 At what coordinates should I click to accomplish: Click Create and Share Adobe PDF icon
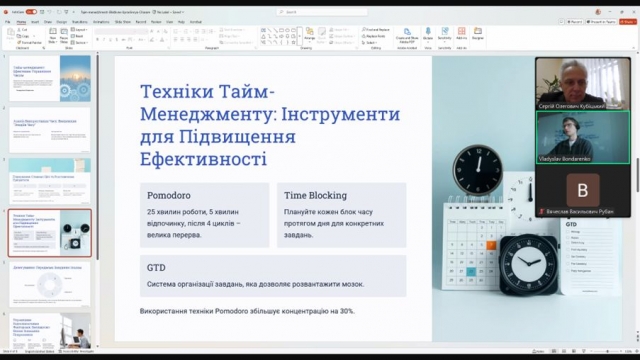pos(407,36)
